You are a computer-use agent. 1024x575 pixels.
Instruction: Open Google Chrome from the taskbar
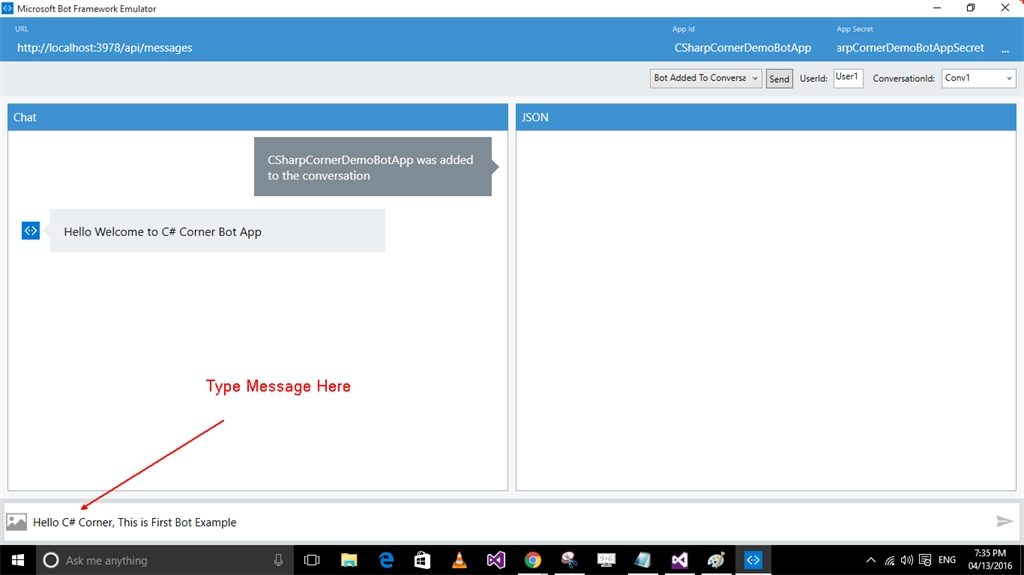pyautogui.click(x=533, y=560)
